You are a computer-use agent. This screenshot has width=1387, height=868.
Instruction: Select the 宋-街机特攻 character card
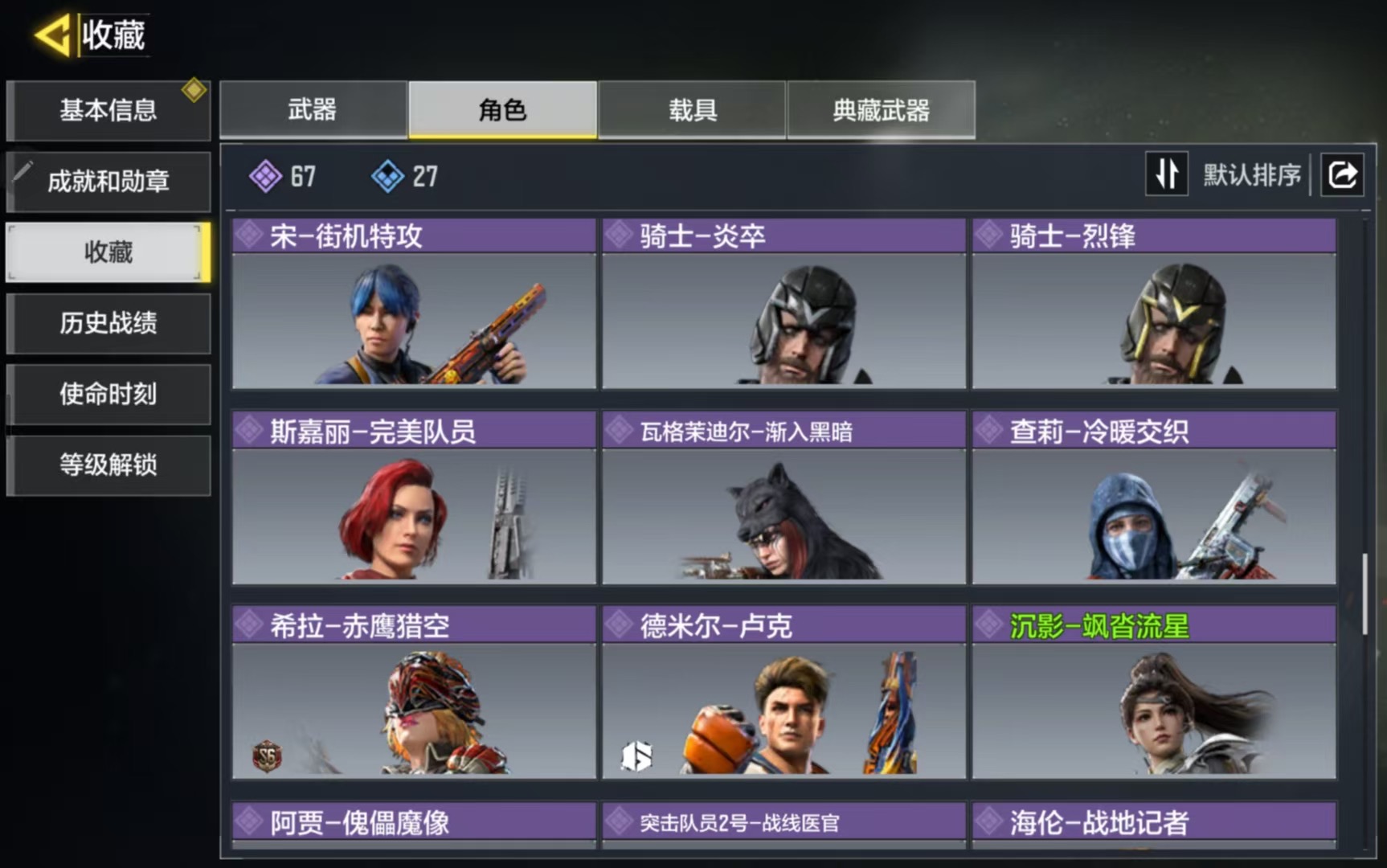[414, 304]
